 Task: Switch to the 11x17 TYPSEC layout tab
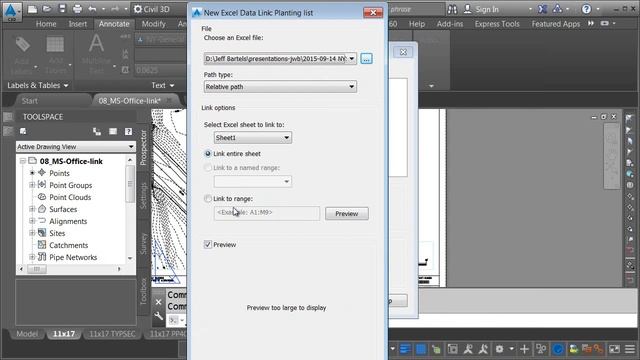(112, 334)
